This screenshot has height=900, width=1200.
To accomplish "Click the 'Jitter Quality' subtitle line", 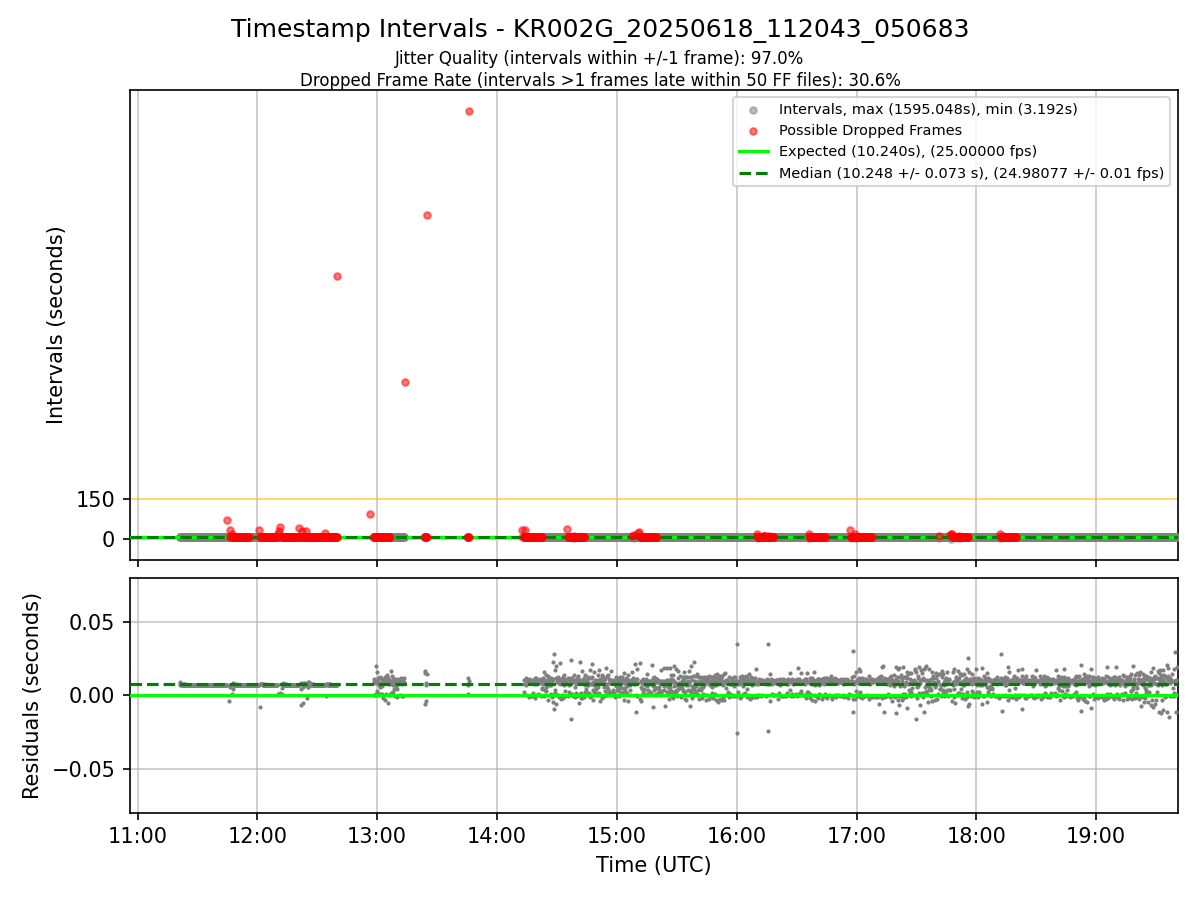I will tap(599, 59).
